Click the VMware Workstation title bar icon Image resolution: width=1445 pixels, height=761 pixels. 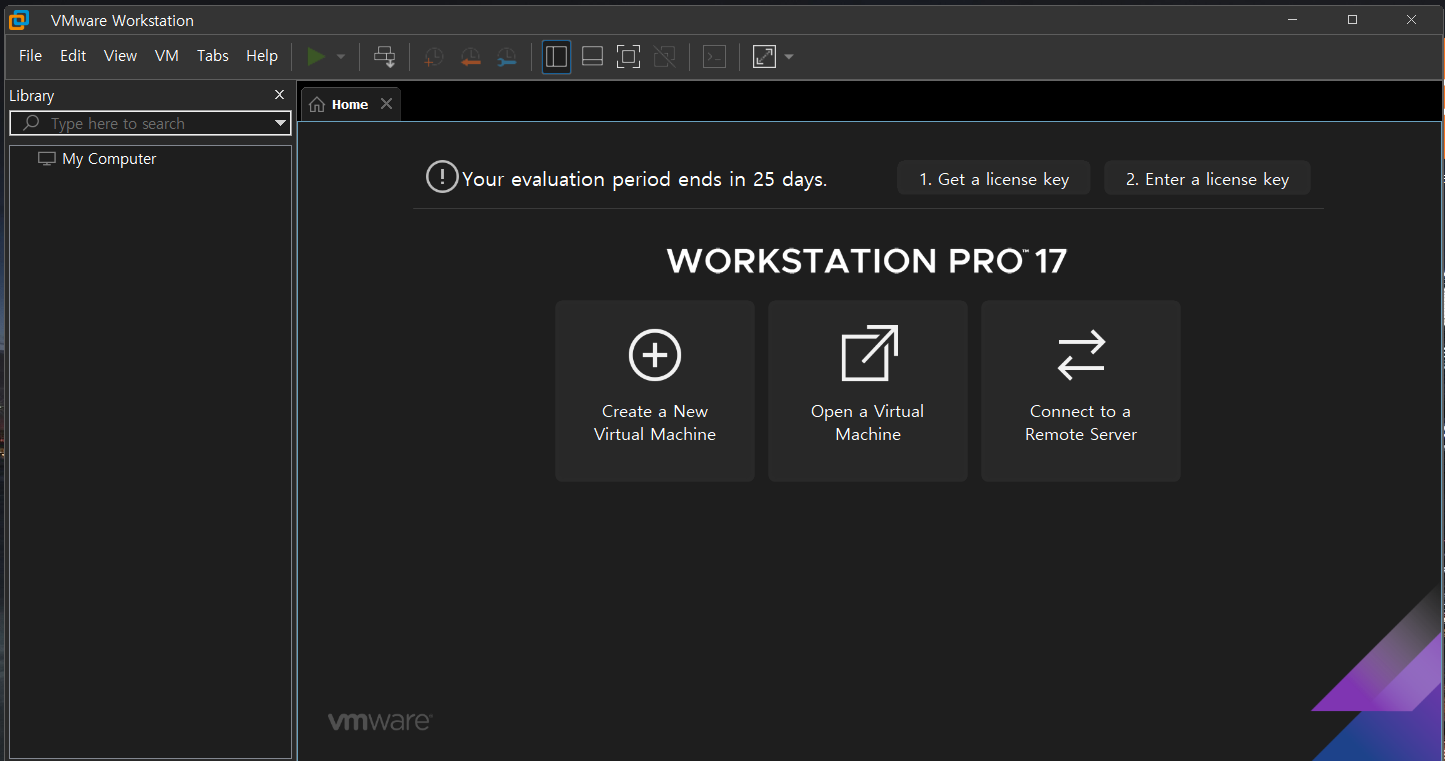pos(19,19)
